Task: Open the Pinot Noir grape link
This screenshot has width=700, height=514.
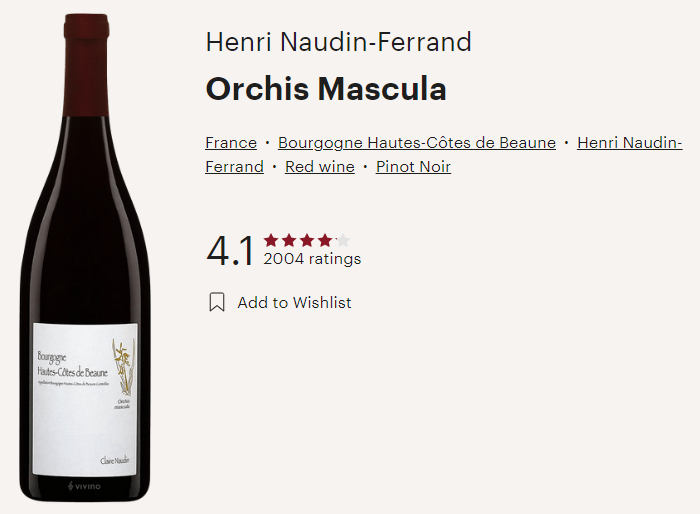Action: pos(413,167)
